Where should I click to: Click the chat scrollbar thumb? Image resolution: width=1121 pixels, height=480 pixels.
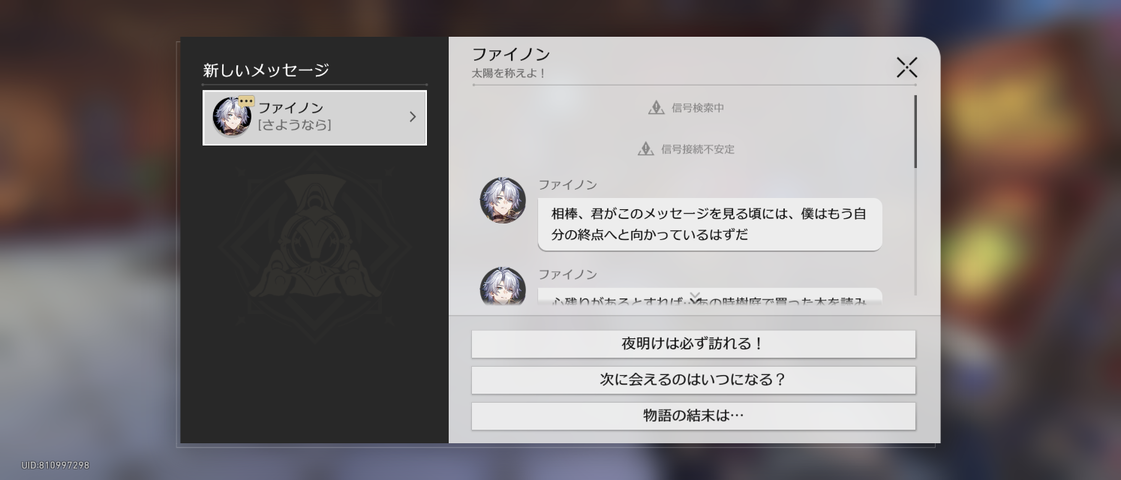[x=915, y=132]
